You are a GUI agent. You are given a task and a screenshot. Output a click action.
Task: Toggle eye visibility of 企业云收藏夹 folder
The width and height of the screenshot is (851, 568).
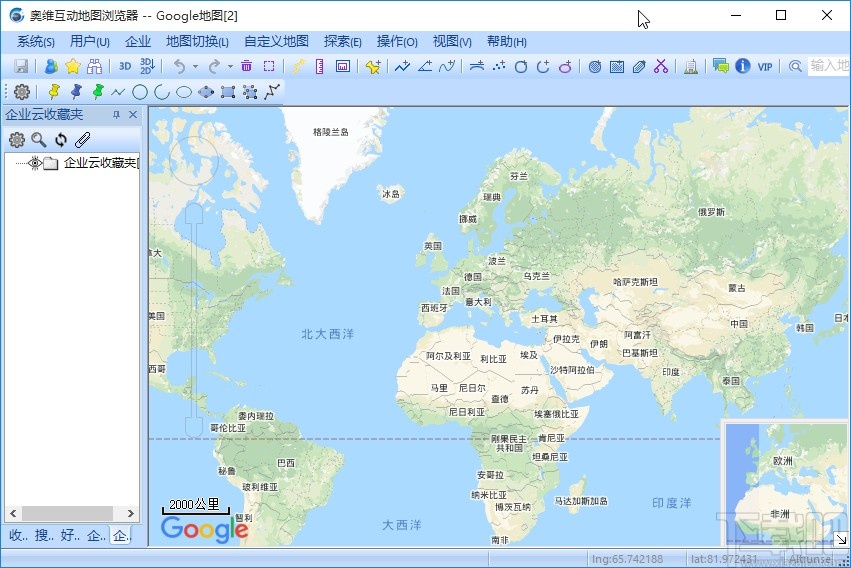point(34,163)
